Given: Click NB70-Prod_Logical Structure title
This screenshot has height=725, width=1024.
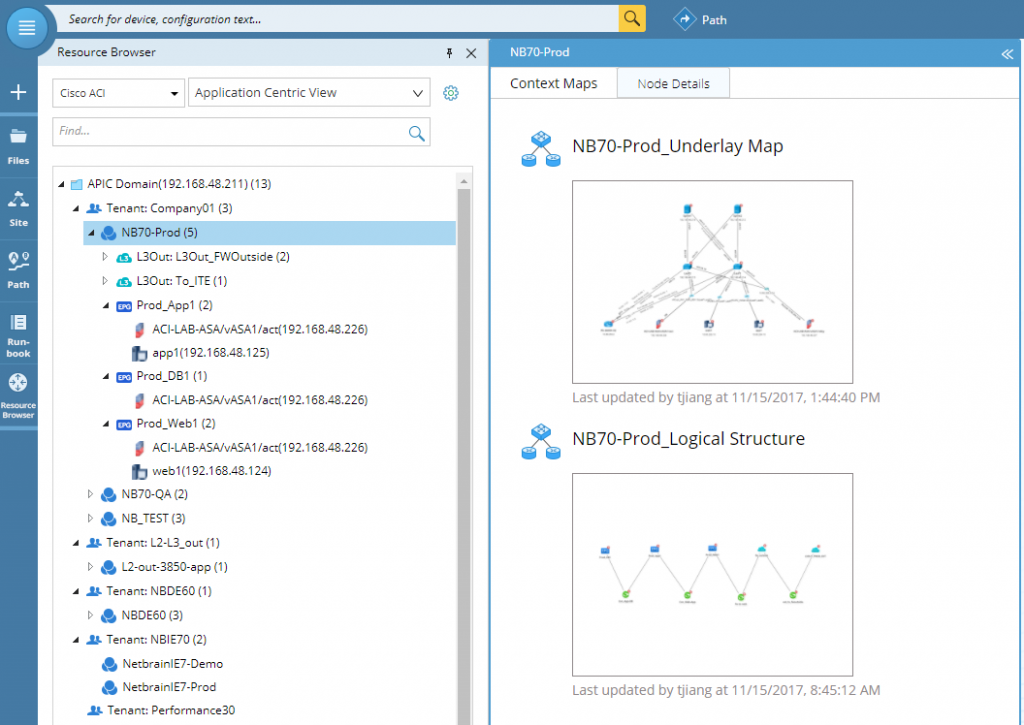Looking at the screenshot, I should [x=688, y=439].
